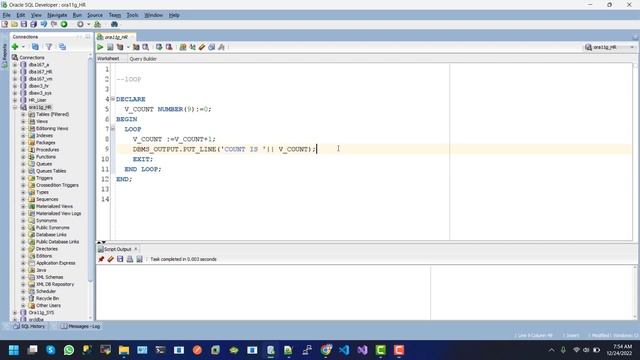Open WhatsApp from the taskbar
Screen dimensions: 640x360
(x=69, y=350)
